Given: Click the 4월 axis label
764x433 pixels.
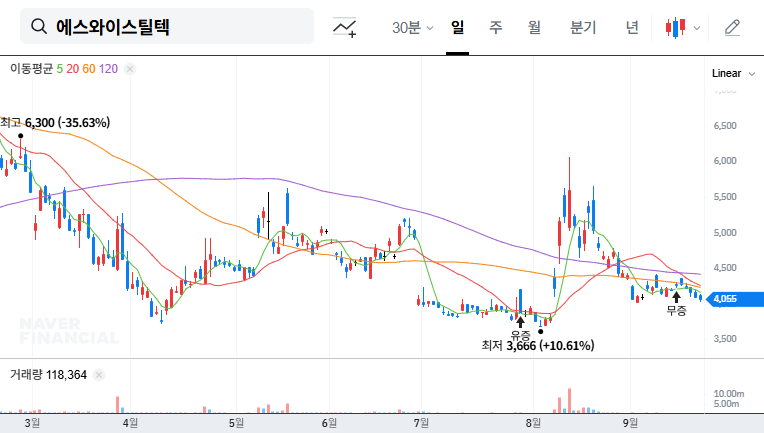Looking at the screenshot, I should coord(130,423).
